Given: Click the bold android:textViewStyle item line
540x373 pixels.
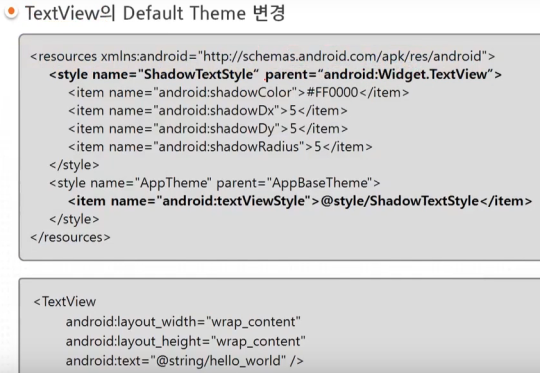Looking at the screenshot, I should click(300, 201).
